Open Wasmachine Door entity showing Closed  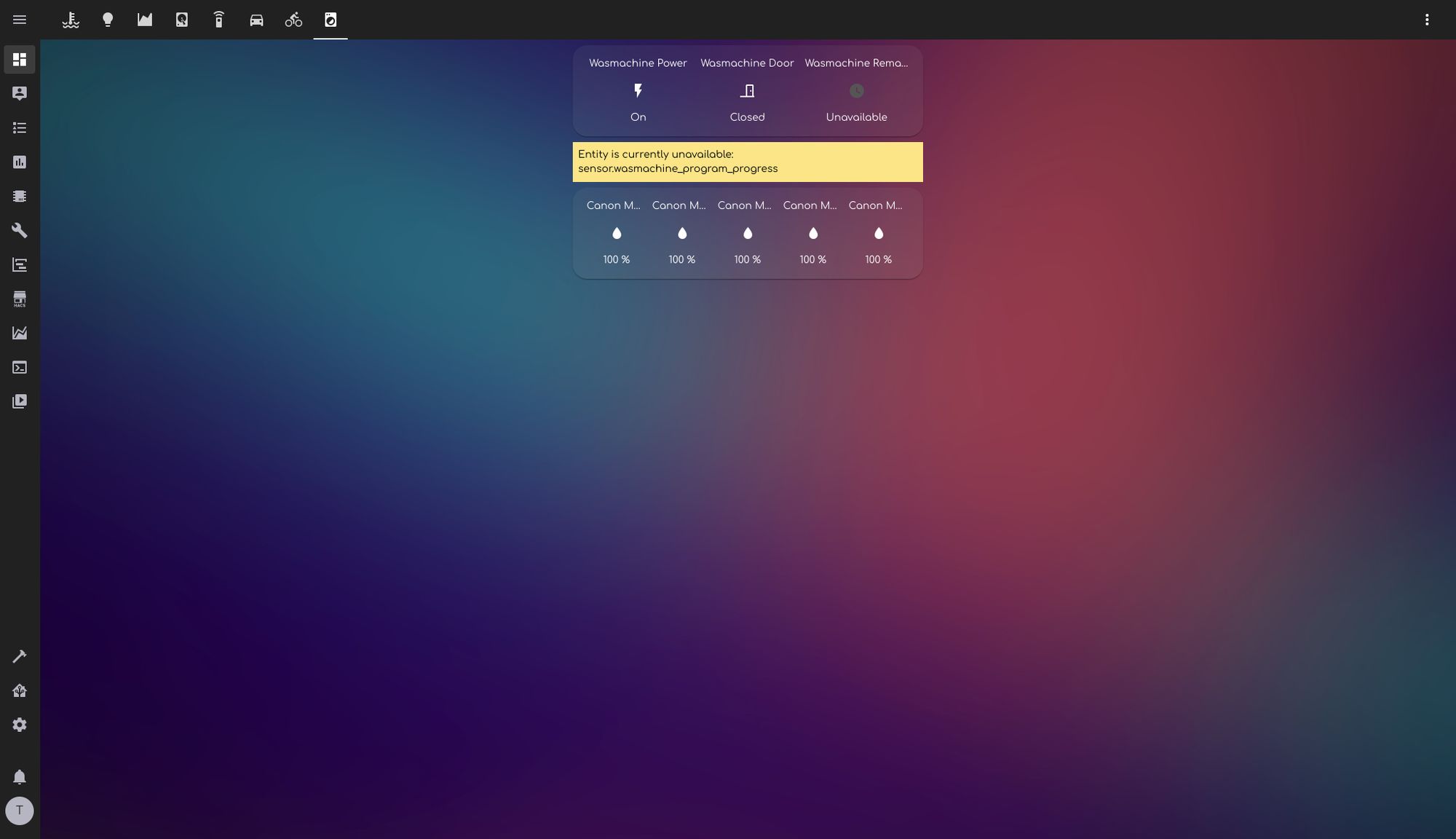(747, 91)
